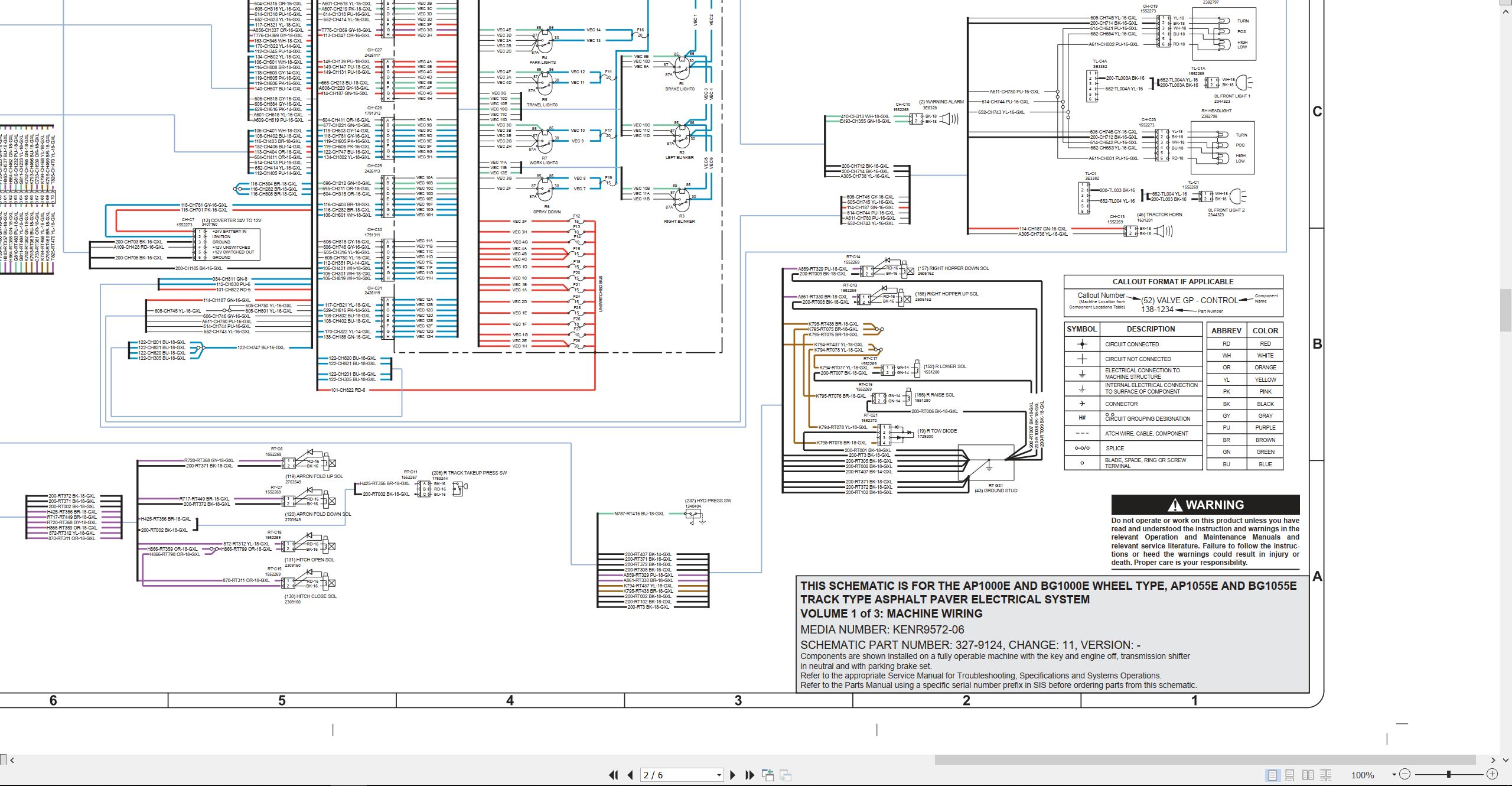Click the '(131) HITCH OPEN SOL' label
The height and width of the screenshot is (786, 1512).
(x=309, y=560)
